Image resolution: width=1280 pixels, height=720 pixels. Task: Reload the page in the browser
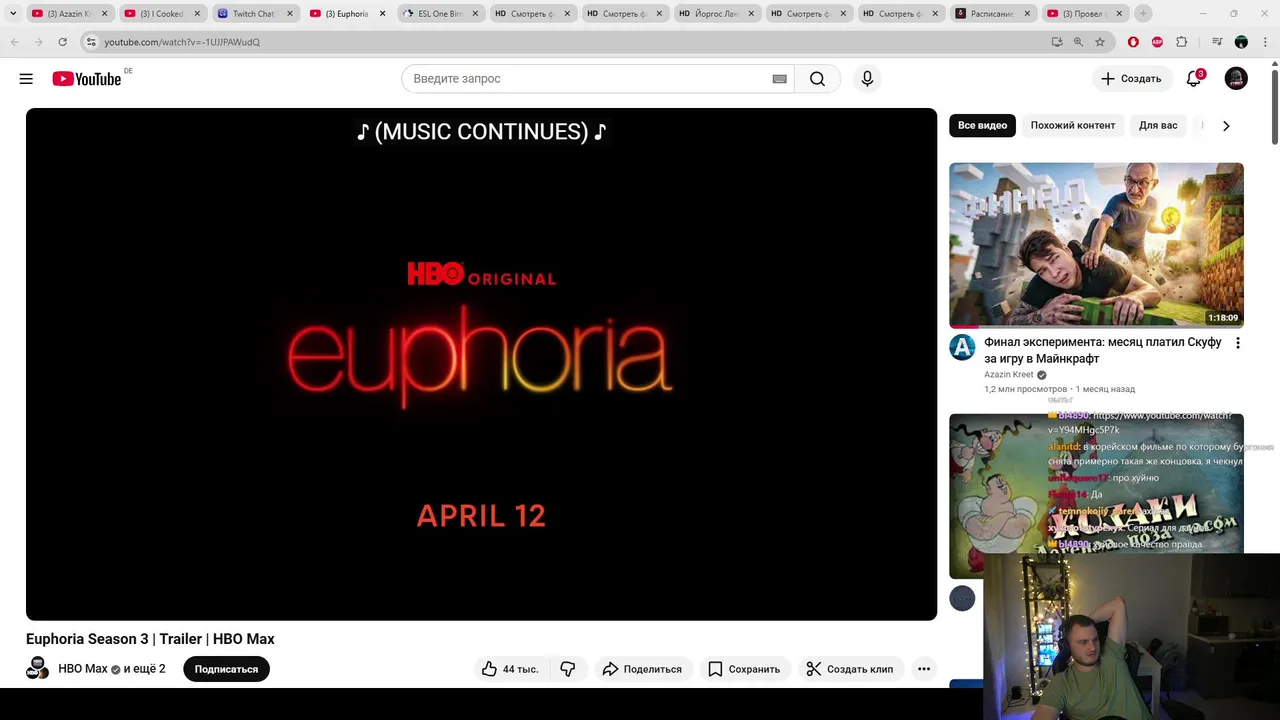[x=62, y=42]
